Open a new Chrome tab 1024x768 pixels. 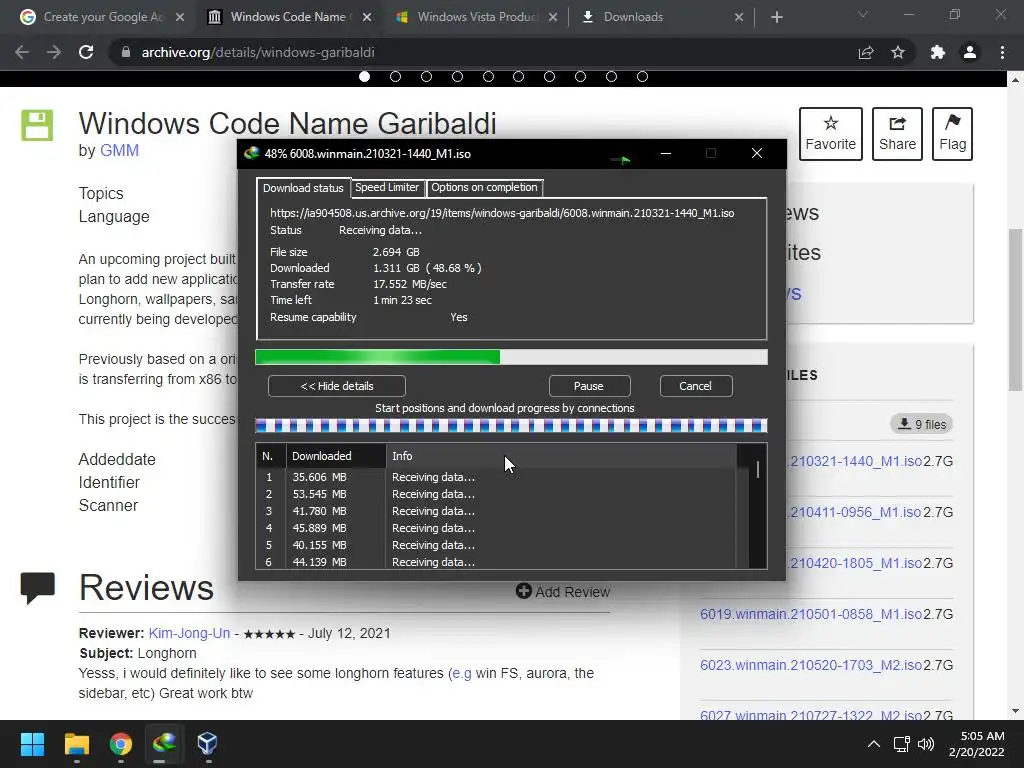(x=776, y=17)
